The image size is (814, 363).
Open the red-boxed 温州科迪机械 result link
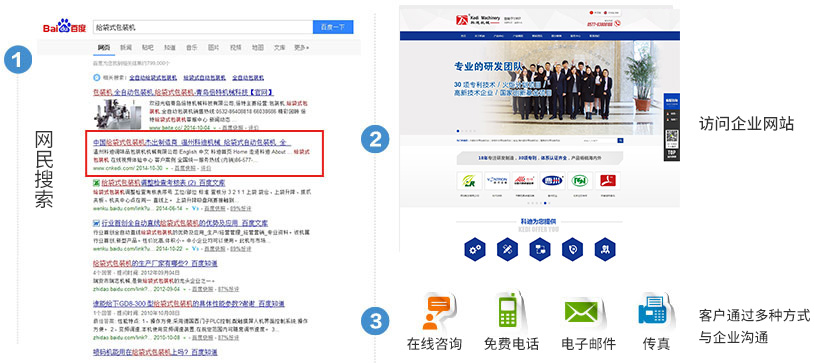pyautogui.click(x=192, y=142)
